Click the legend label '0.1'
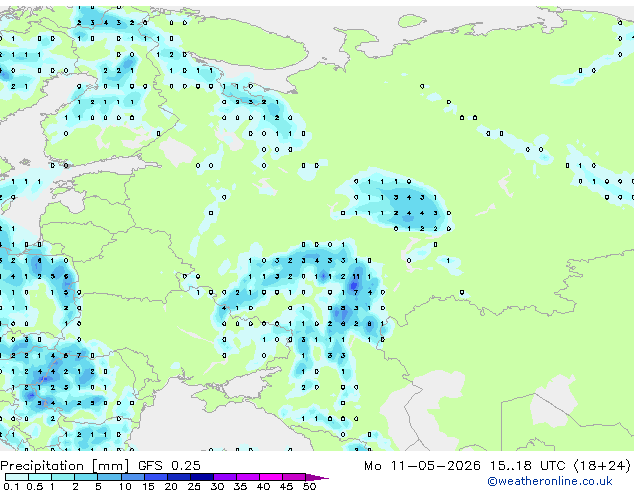The height and width of the screenshot is (490, 634). (11, 486)
